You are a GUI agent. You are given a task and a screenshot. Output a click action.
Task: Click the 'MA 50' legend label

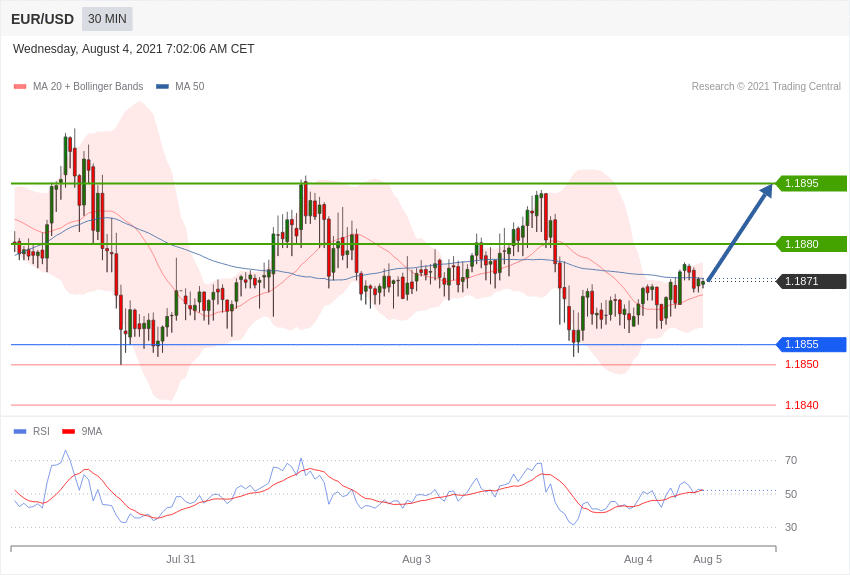[190, 87]
